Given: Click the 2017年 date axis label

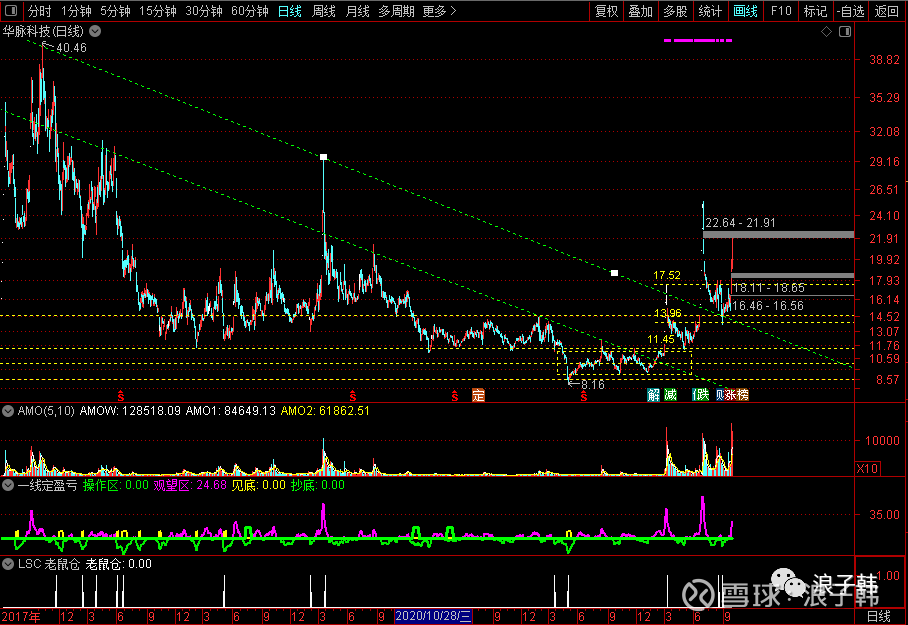Looking at the screenshot, I should coord(21,616).
